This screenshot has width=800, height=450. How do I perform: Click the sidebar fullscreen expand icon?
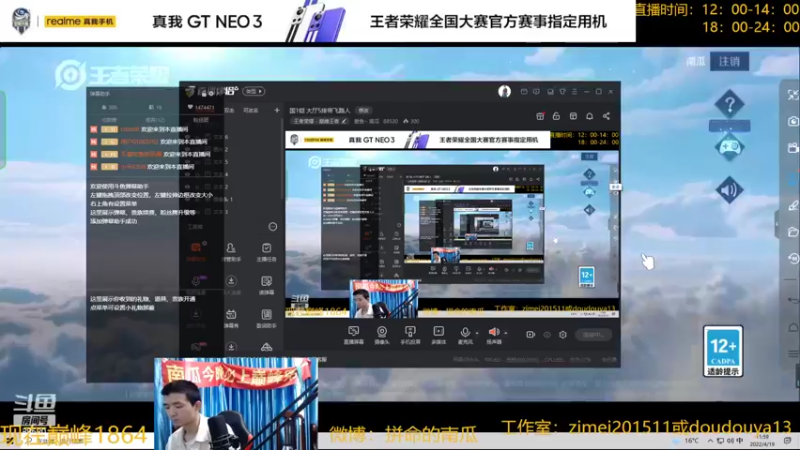point(792,95)
